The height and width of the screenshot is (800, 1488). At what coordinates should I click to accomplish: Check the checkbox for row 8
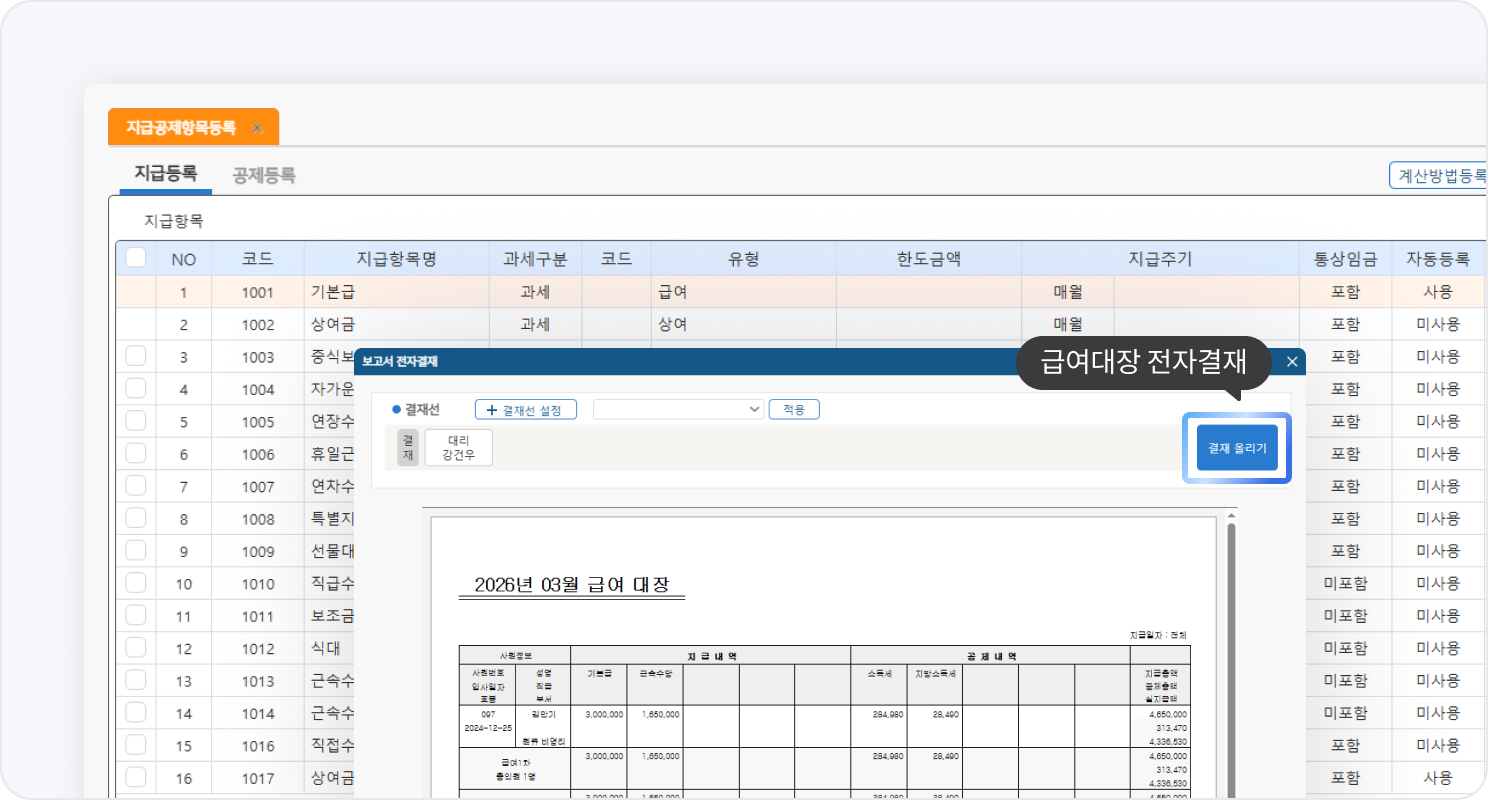(x=136, y=518)
